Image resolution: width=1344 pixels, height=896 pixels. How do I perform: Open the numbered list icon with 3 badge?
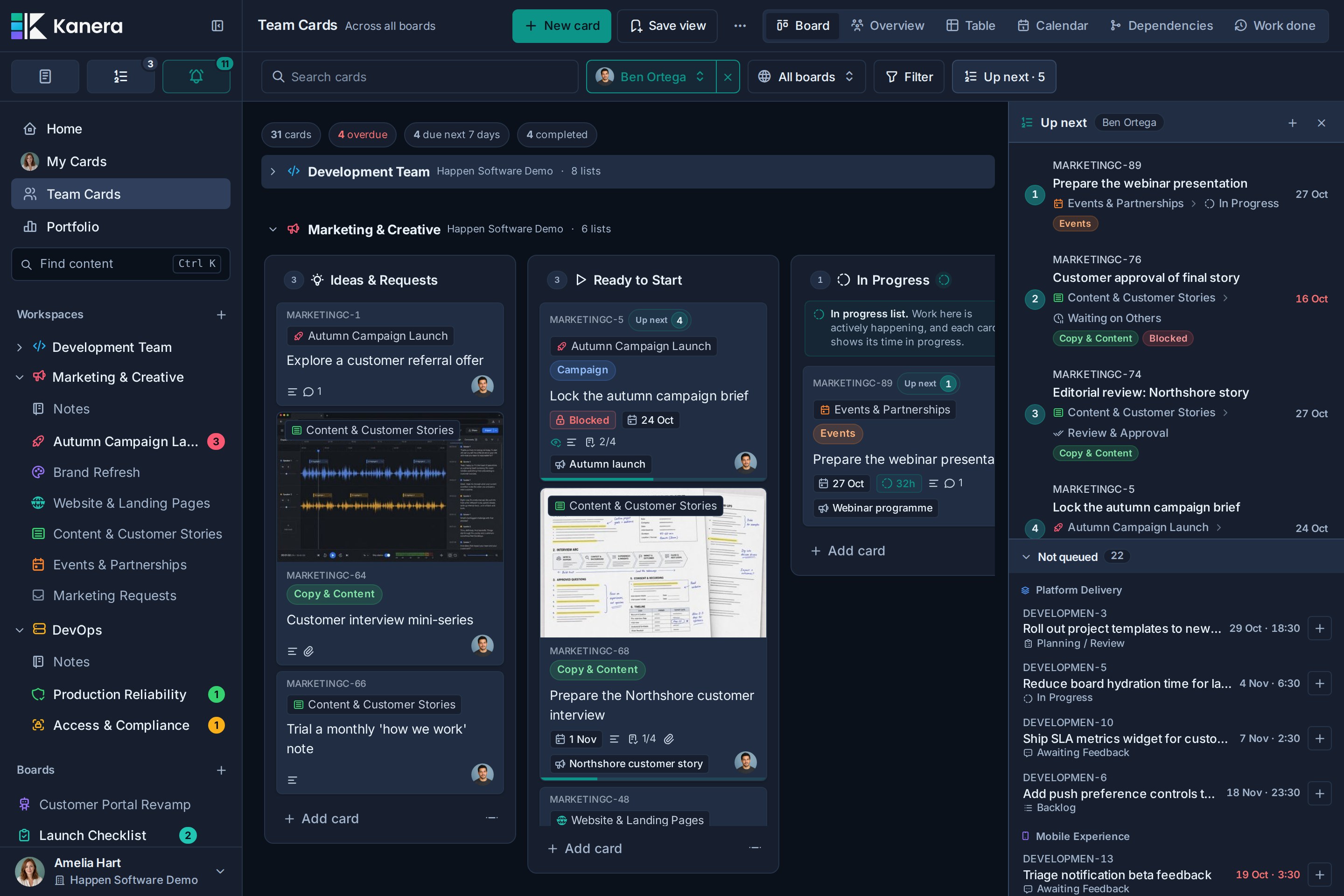coord(120,76)
